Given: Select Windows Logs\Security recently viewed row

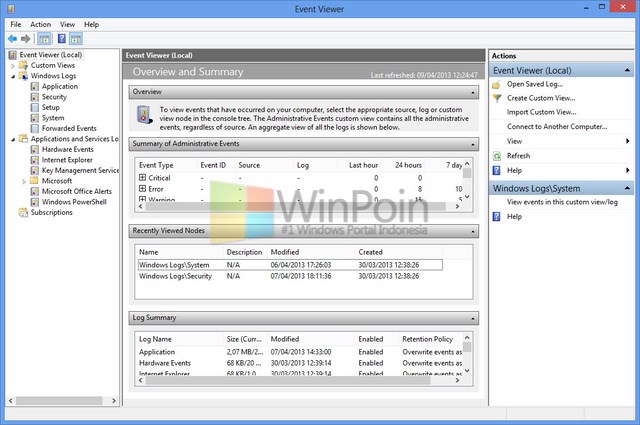Looking at the screenshot, I should [x=290, y=276].
